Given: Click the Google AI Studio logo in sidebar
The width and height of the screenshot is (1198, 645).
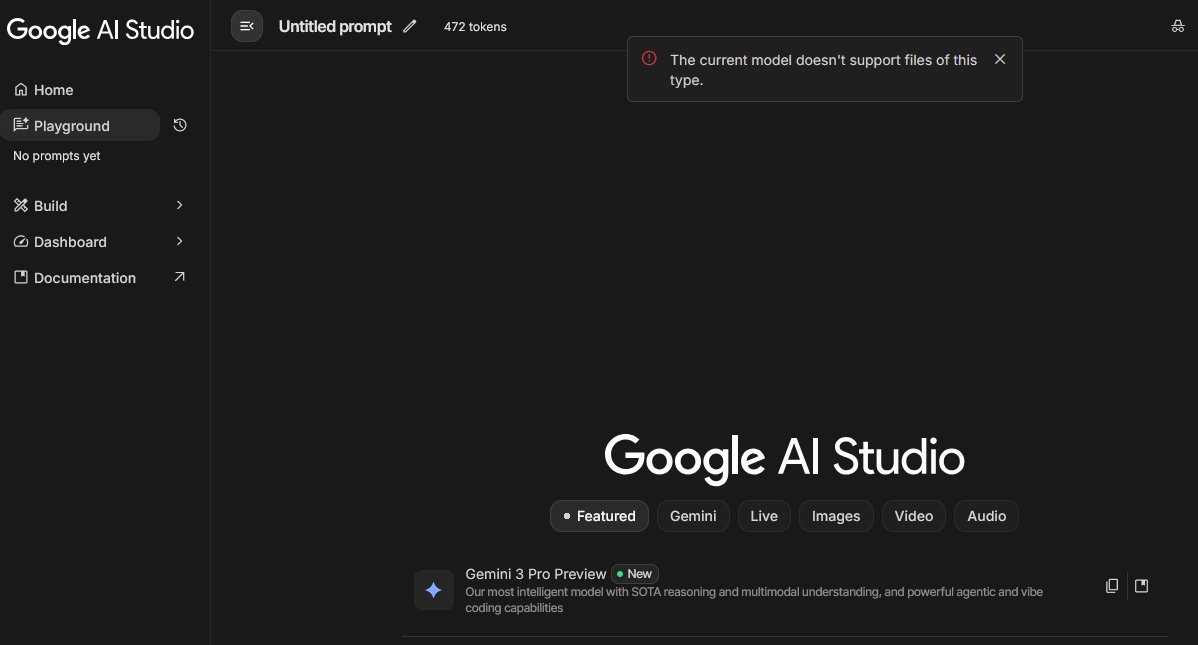Looking at the screenshot, I should (x=100, y=30).
